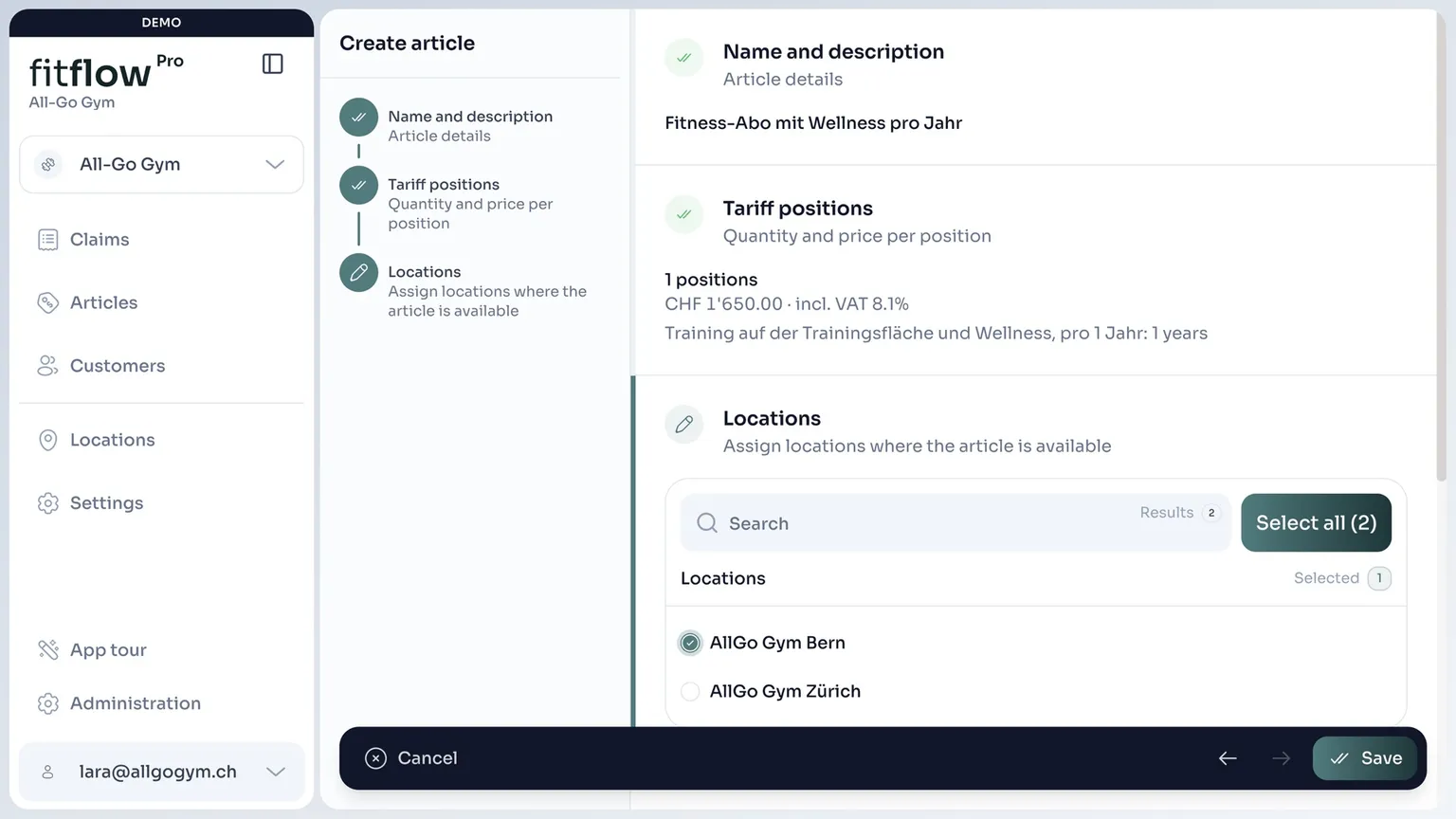Expand the All-Go Gym selector chevron

pos(275,164)
